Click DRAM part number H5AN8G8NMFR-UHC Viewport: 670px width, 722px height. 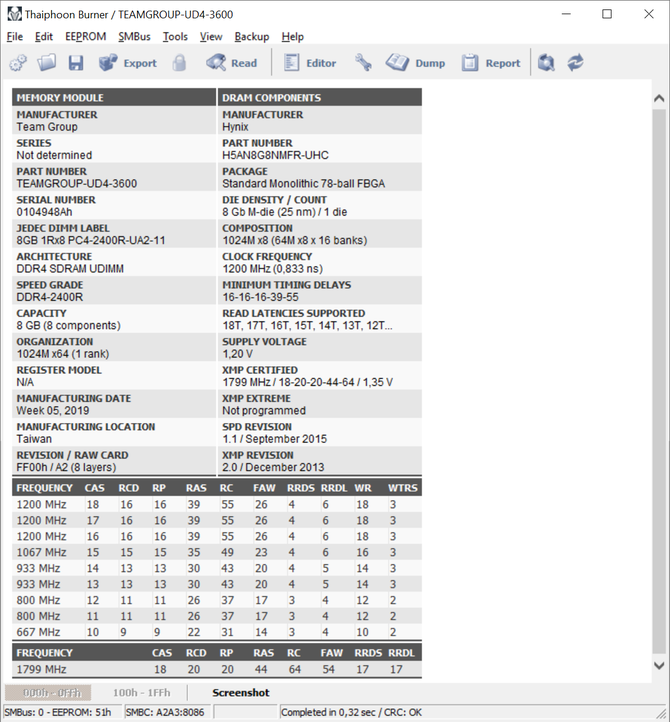(275, 155)
